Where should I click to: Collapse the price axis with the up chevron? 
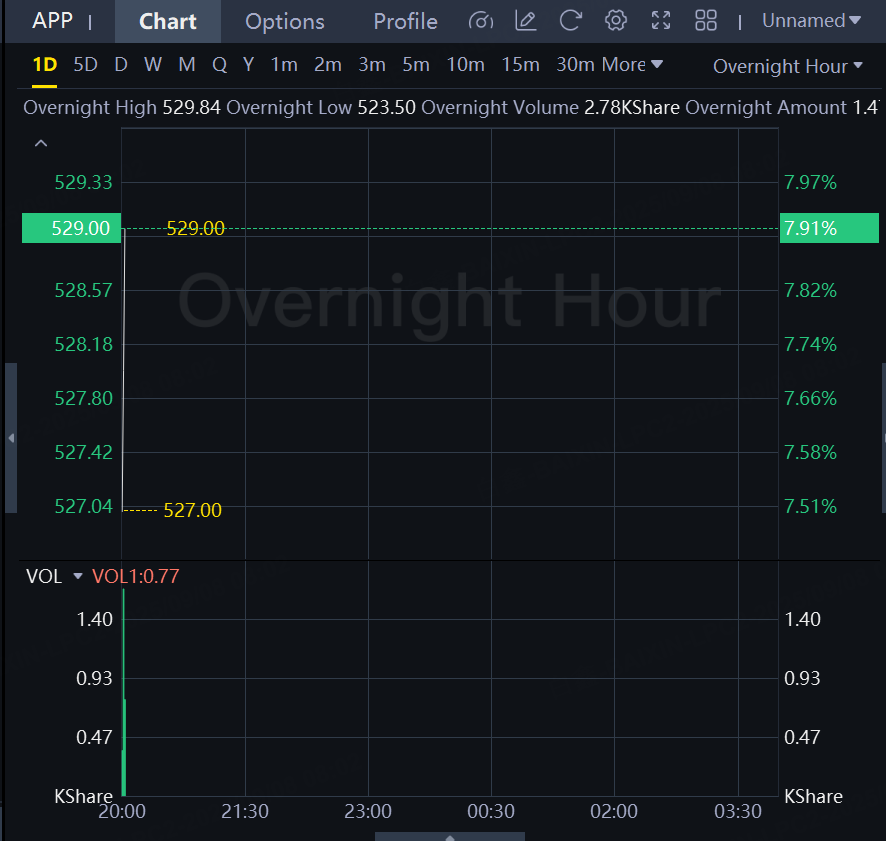click(x=41, y=143)
